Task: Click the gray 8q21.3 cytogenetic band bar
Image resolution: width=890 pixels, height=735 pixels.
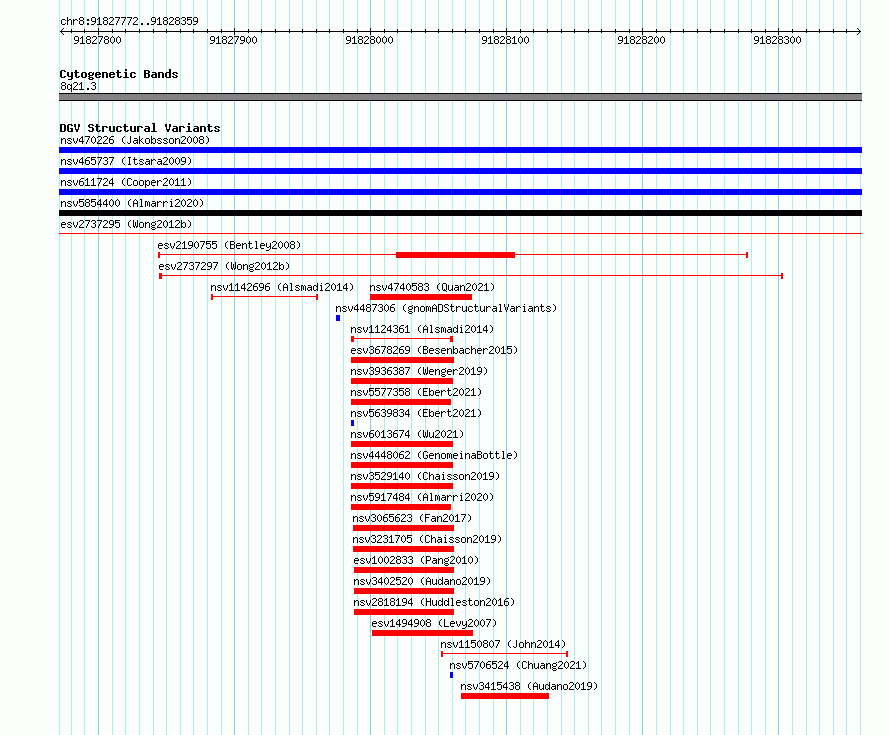Action: (460, 97)
